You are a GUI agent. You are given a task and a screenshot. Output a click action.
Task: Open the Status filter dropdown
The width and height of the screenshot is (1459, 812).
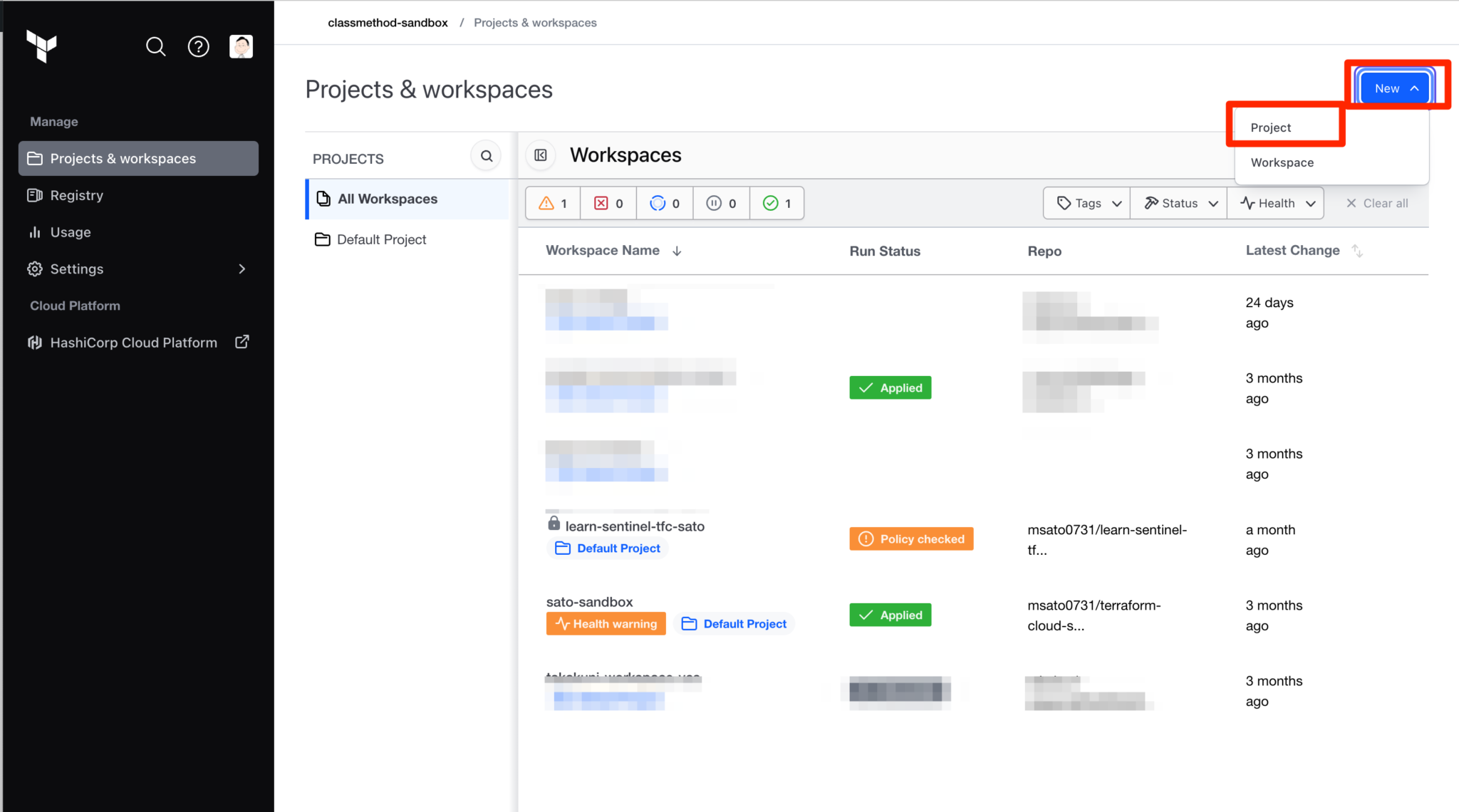click(1178, 203)
